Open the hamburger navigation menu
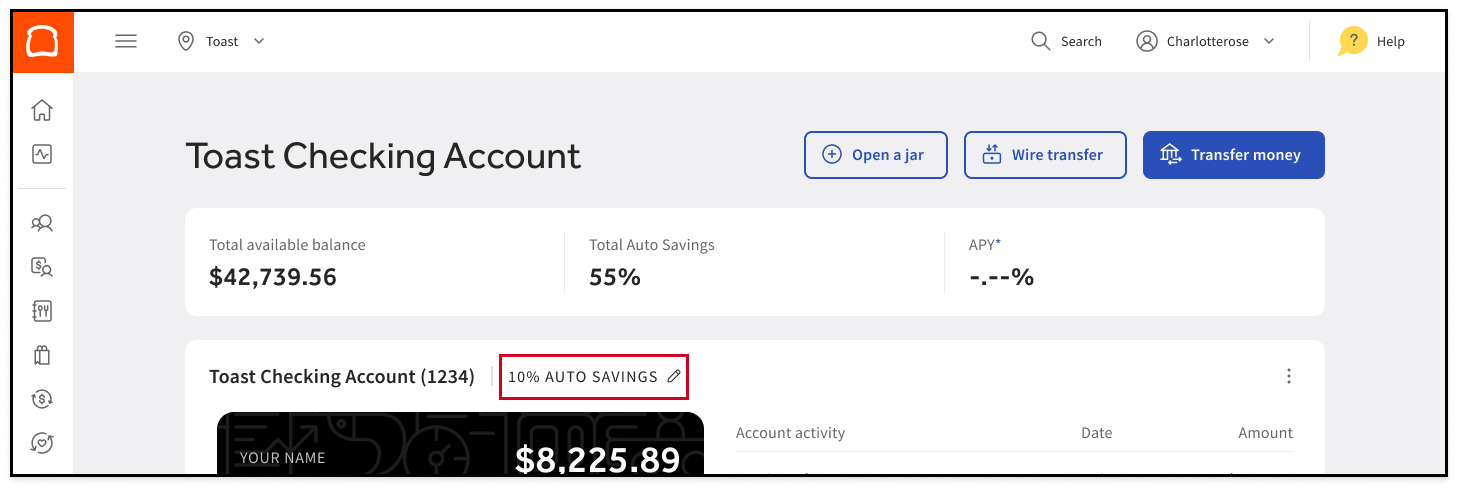1458x488 pixels. click(126, 42)
